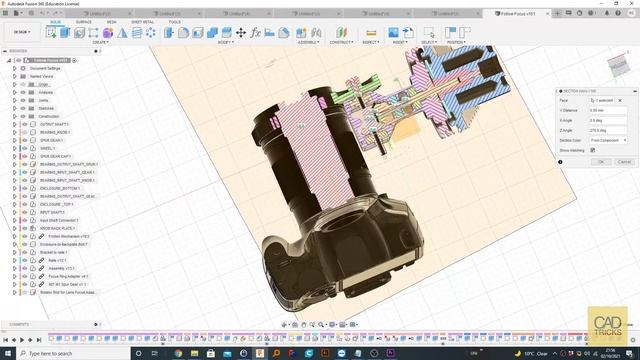
Task: Open timeline settings gear icon
Action: (x=633, y=340)
